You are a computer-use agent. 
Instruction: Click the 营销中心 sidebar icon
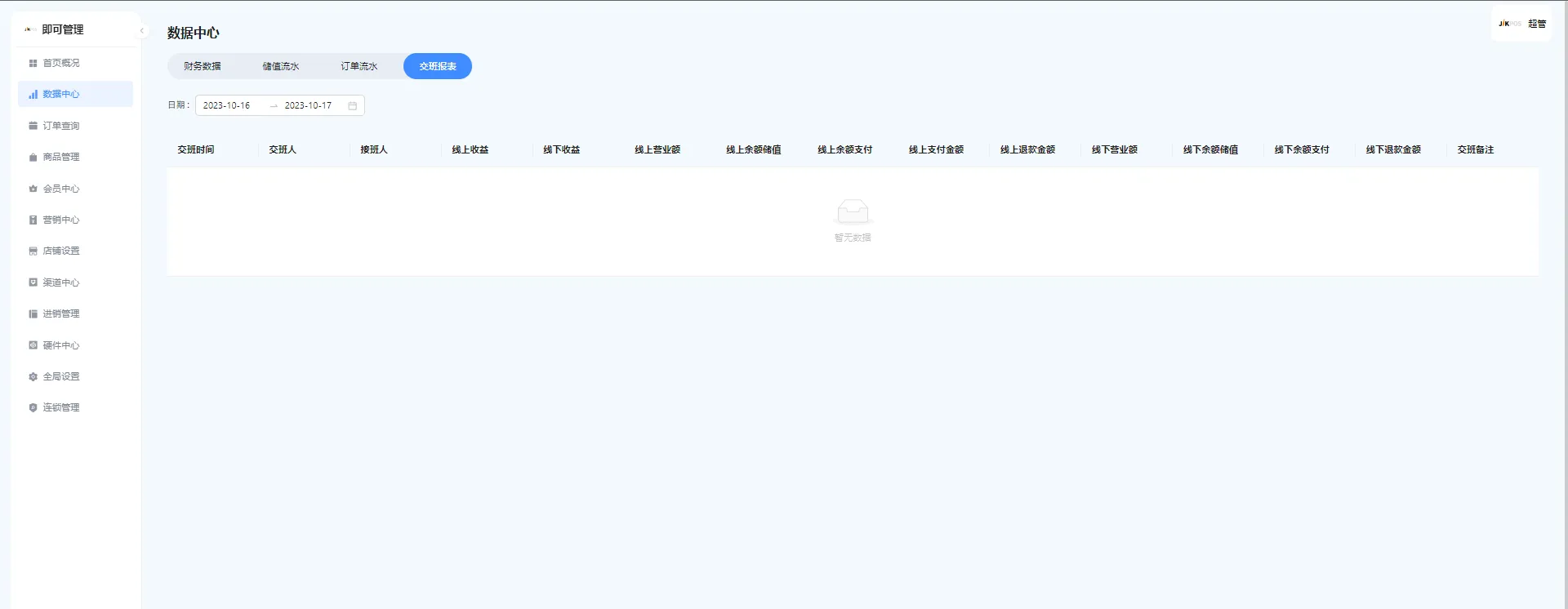pos(33,220)
